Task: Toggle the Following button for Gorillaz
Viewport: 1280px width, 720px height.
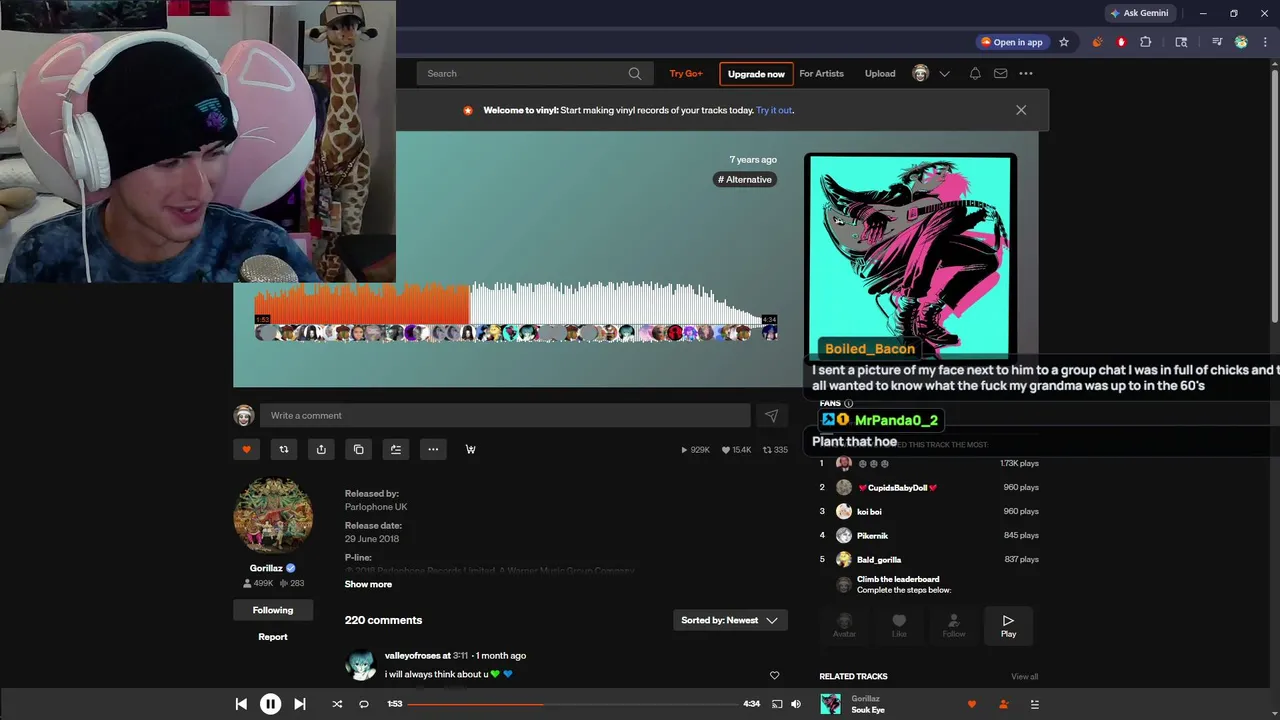Action: tap(273, 610)
